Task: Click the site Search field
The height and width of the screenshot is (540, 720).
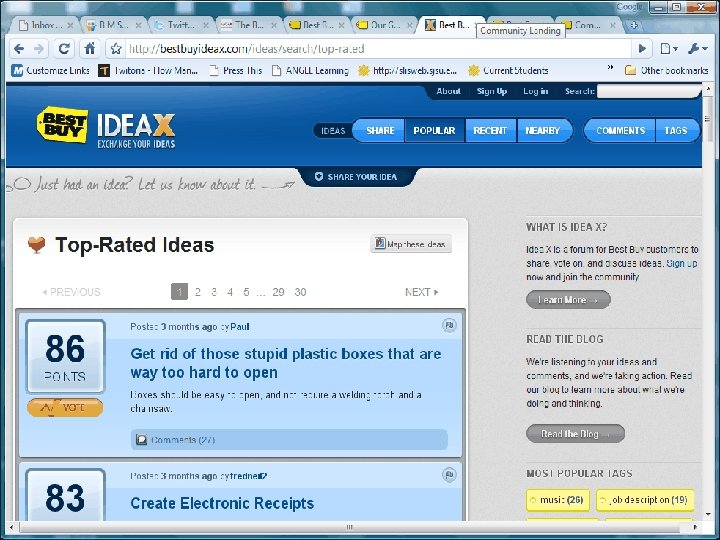Action: pyautogui.click(x=648, y=91)
